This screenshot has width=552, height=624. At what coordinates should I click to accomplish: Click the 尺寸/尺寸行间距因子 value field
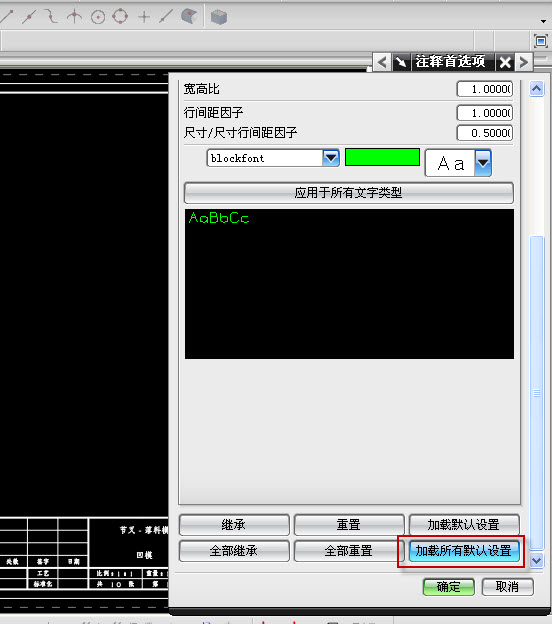pos(484,133)
